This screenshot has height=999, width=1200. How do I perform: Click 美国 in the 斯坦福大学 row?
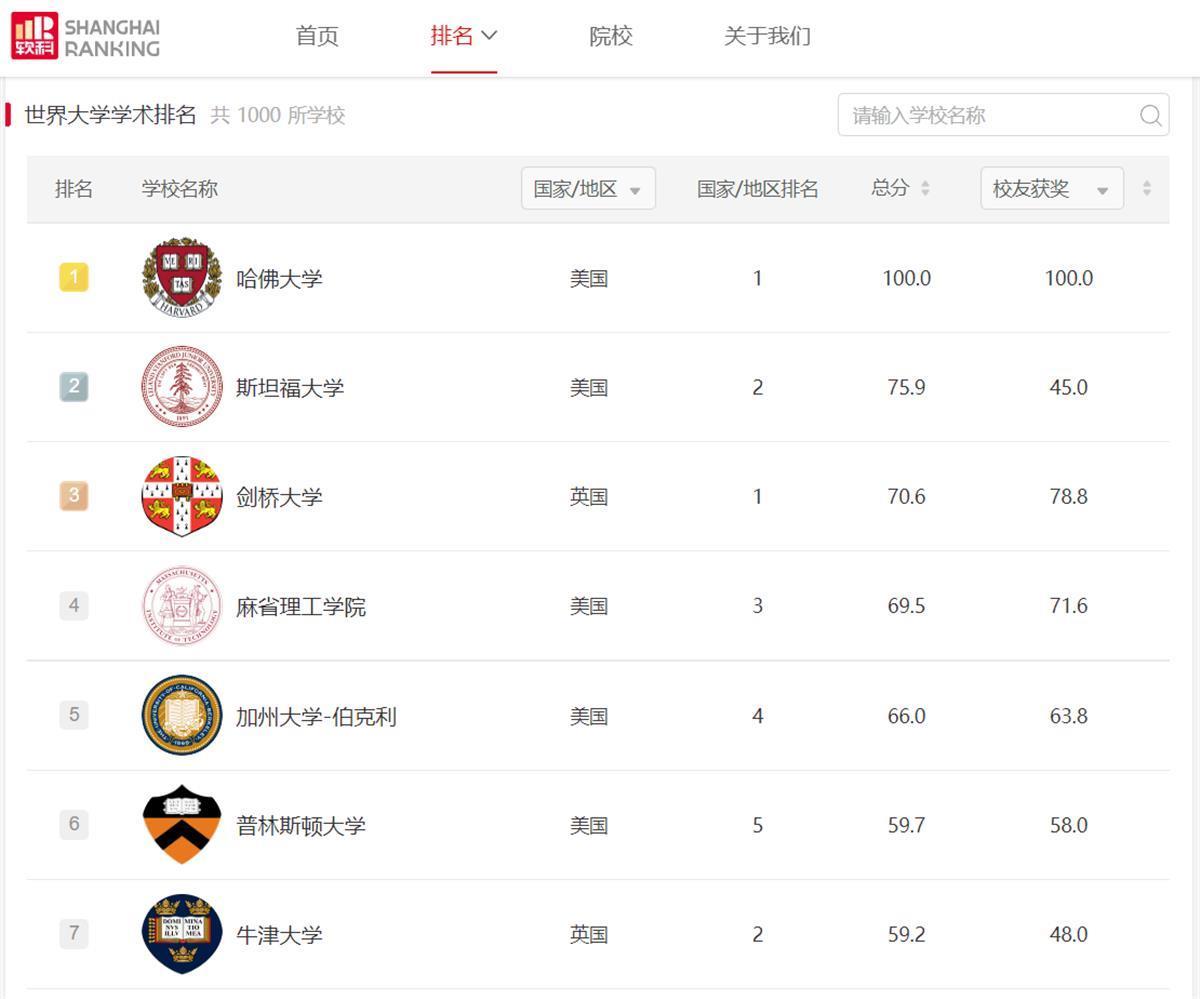(x=589, y=387)
